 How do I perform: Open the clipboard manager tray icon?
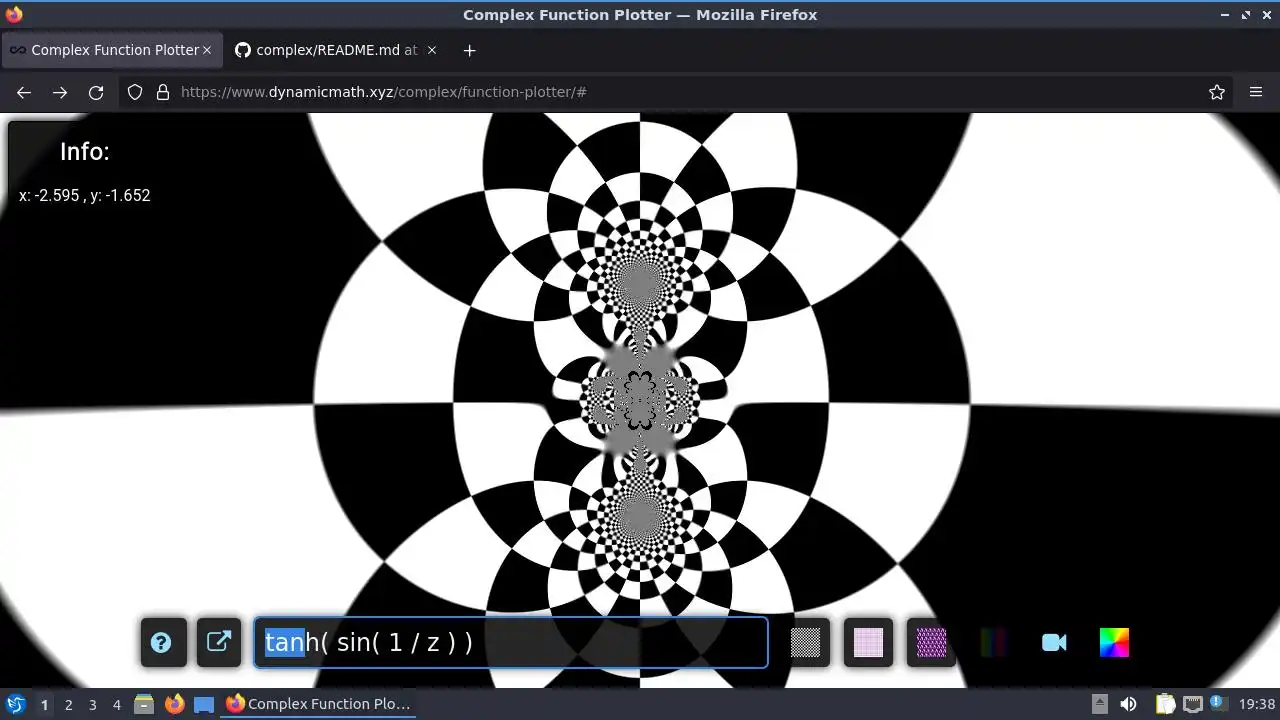[1165, 704]
